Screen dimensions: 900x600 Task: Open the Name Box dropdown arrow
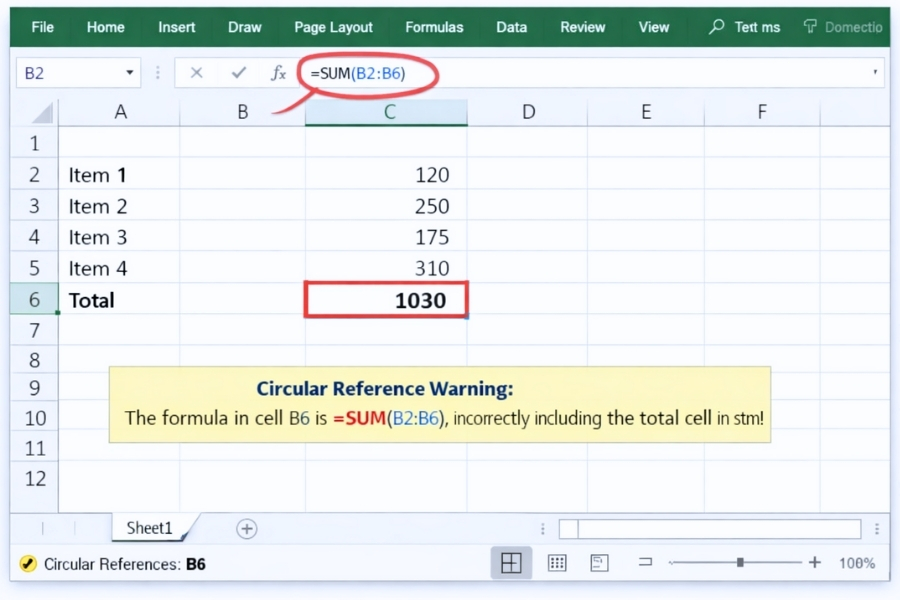pos(127,72)
